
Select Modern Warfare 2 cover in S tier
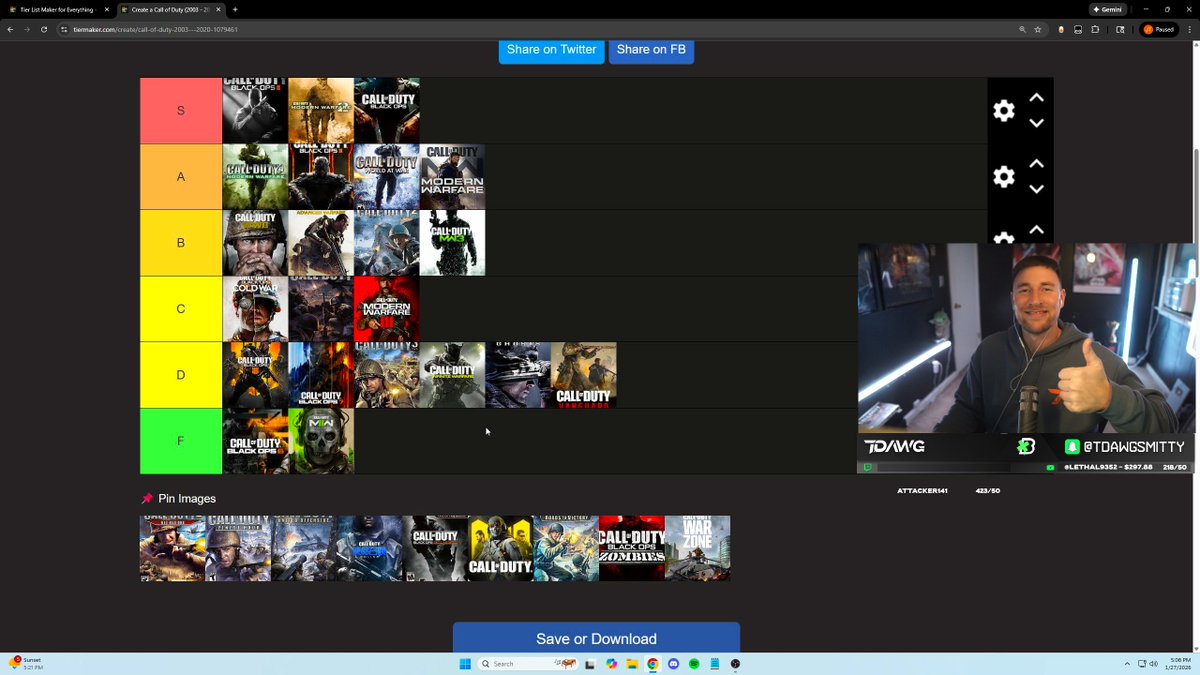click(321, 111)
